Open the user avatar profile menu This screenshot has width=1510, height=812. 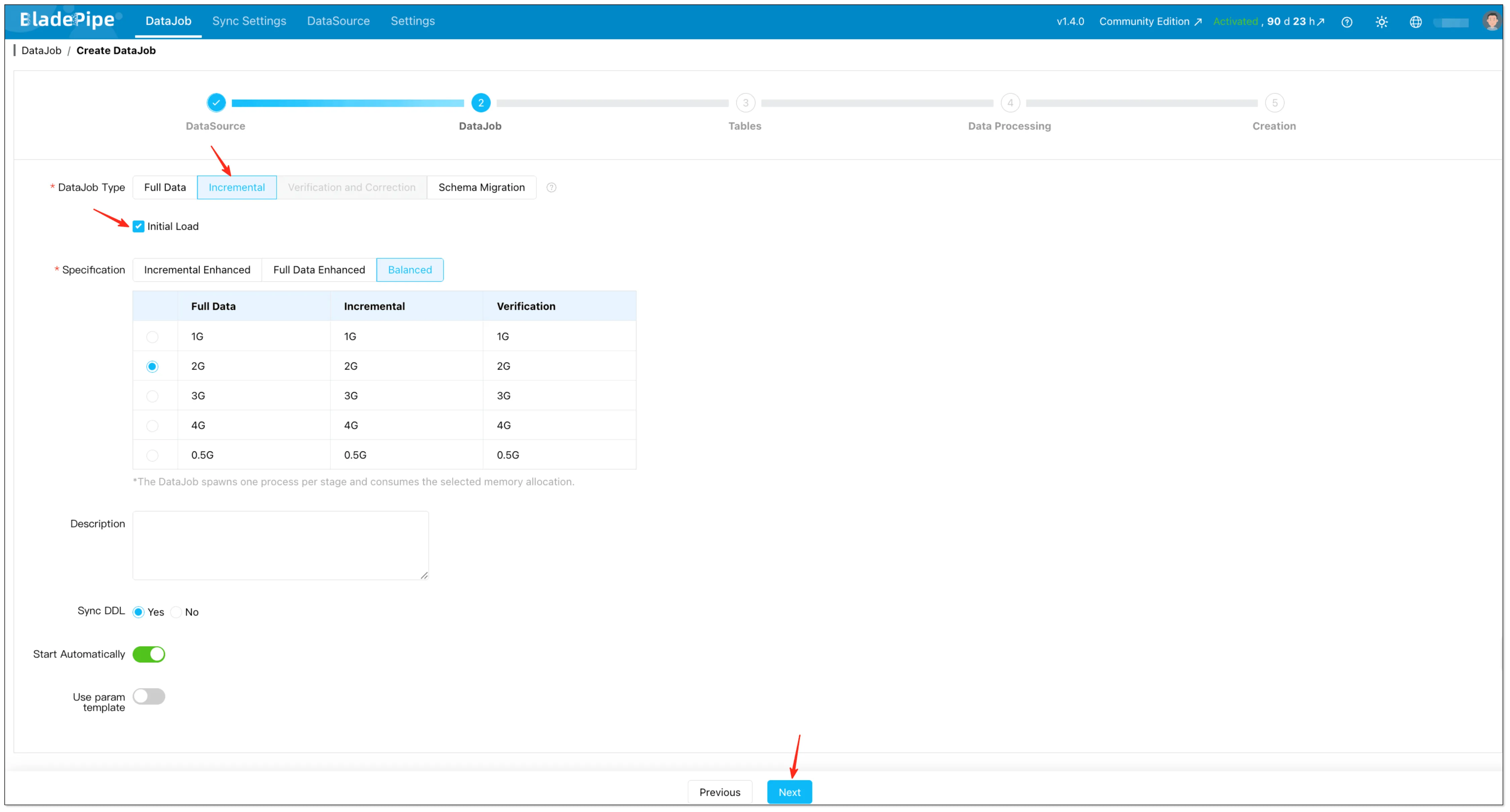click(1491, 22)
